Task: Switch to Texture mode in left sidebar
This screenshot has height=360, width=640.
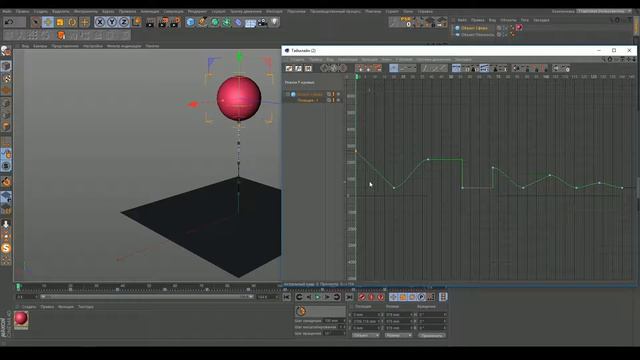Action: (6, 78)
